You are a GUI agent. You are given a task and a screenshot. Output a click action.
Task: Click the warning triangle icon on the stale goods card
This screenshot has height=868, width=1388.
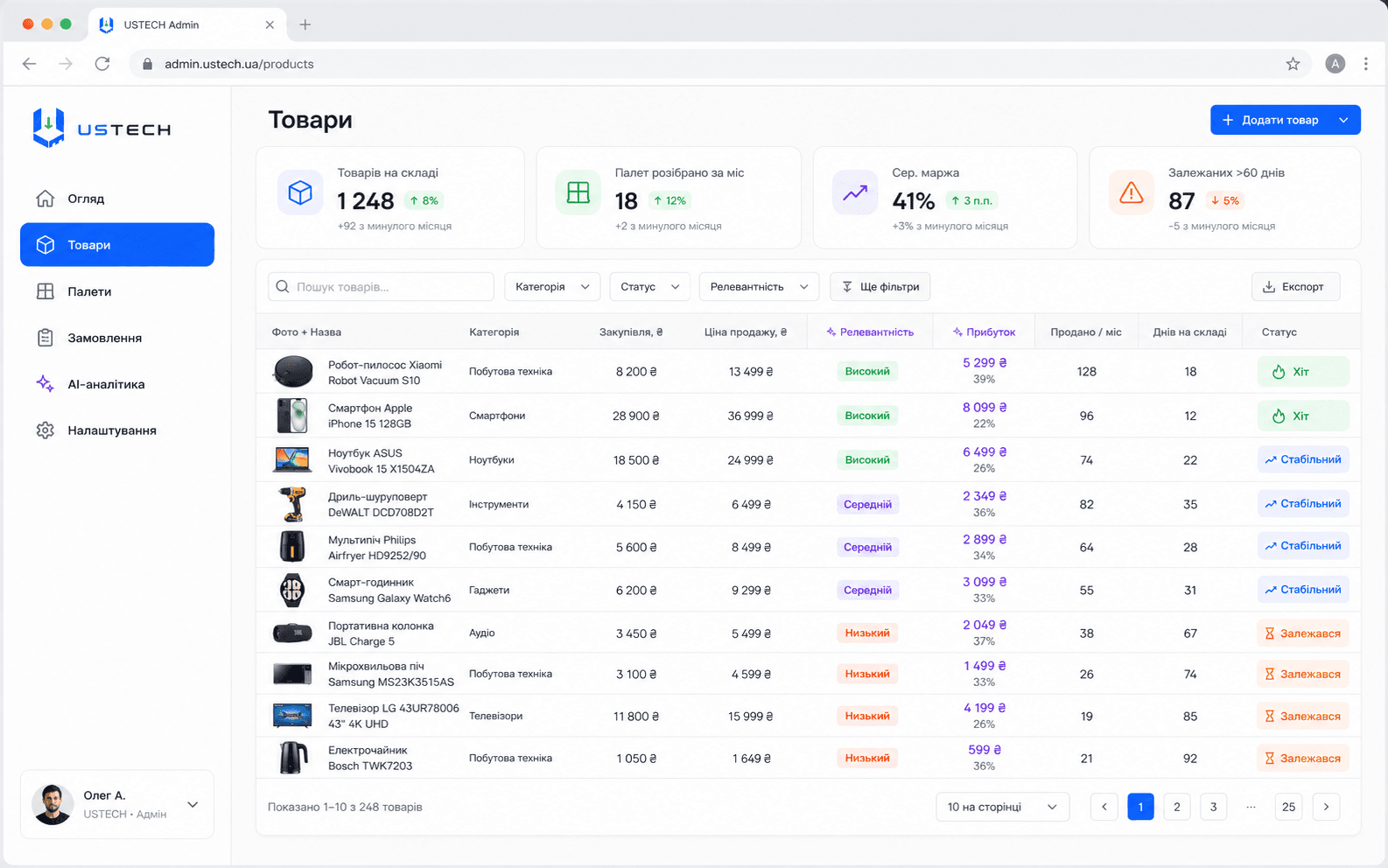[x=1132, y=192]
